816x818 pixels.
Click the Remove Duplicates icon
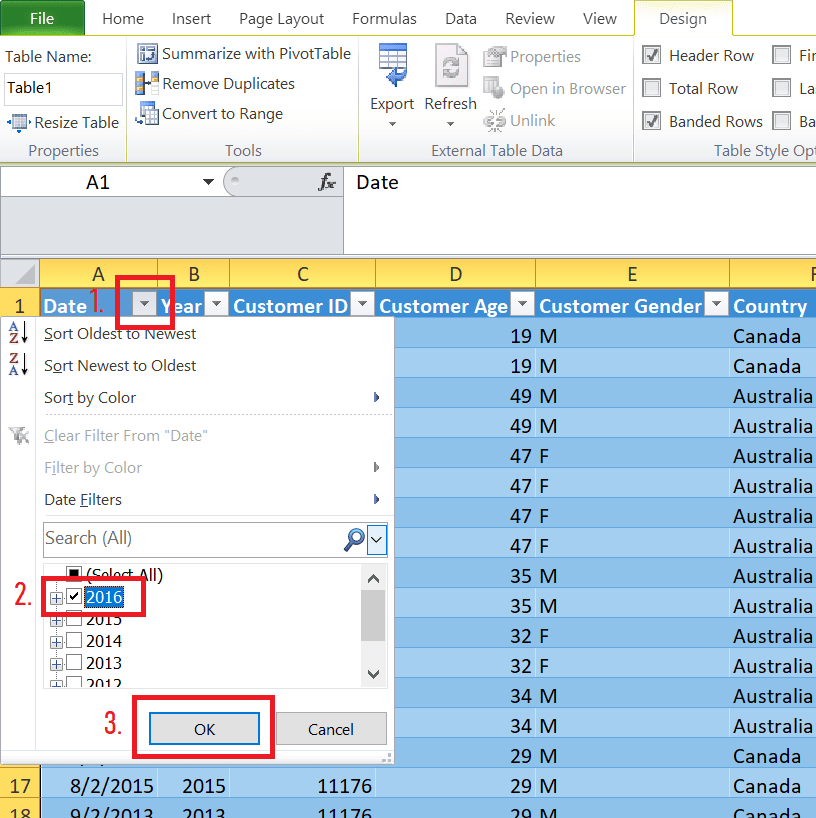[x=148, y=84]
